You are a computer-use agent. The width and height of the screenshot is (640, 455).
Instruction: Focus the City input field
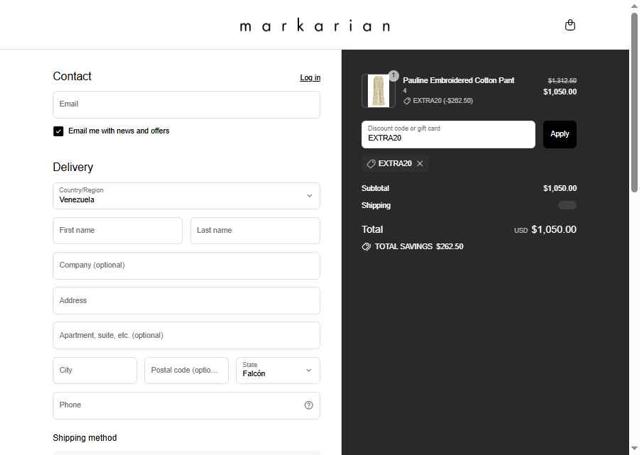(95, 370)
